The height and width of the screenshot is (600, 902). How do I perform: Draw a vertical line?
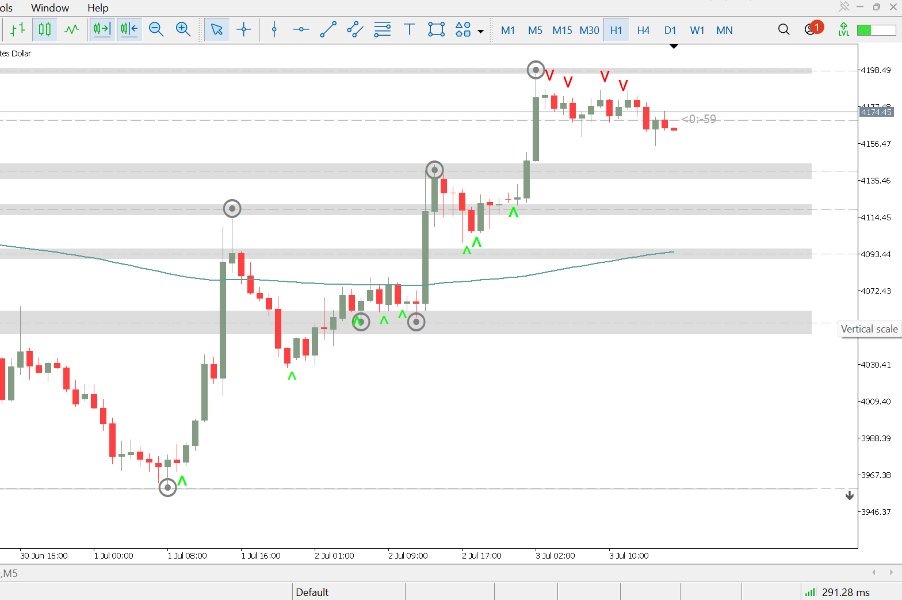(x=274, y=29)
